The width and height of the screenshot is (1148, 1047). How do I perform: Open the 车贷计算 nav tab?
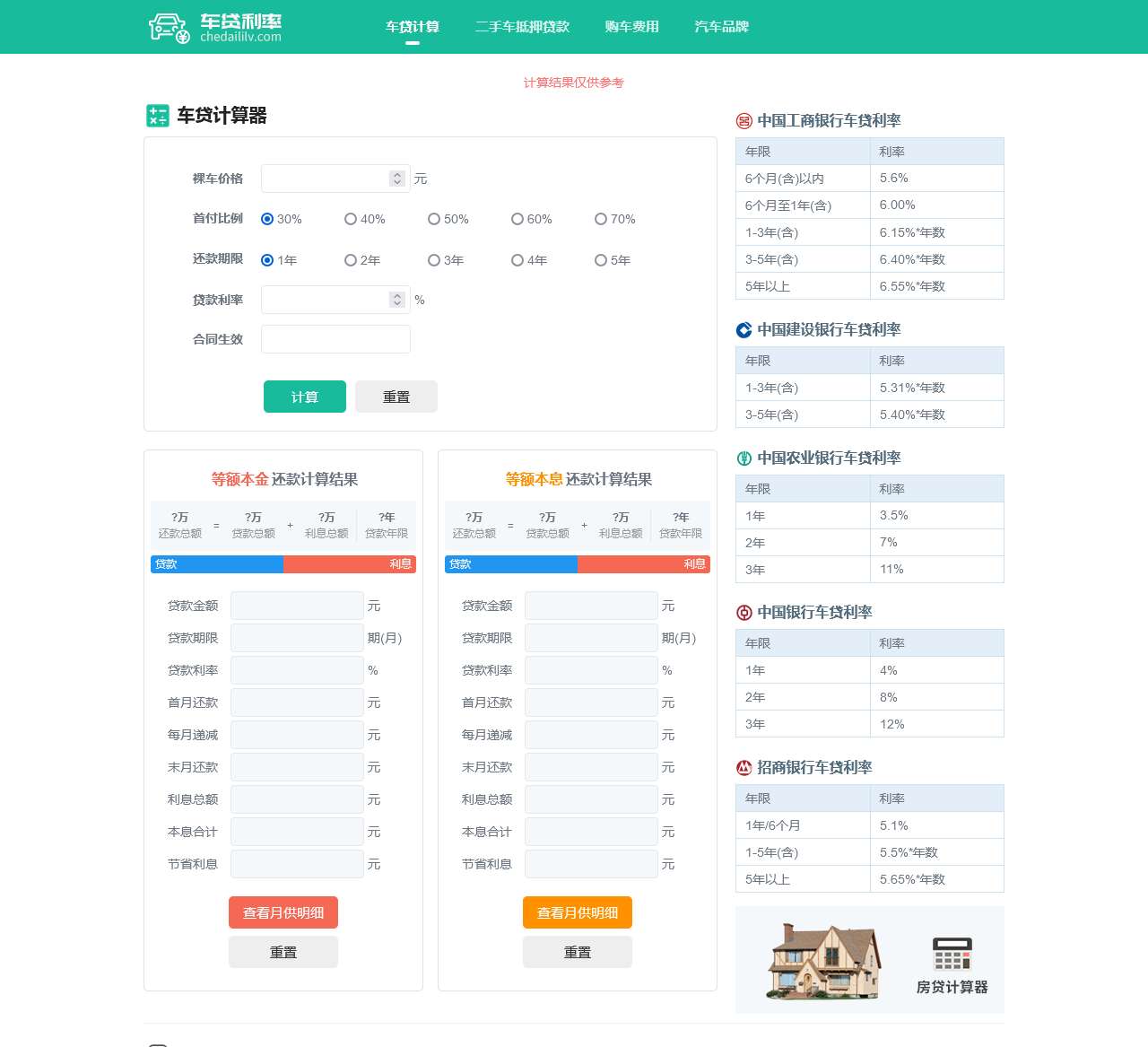413,27
